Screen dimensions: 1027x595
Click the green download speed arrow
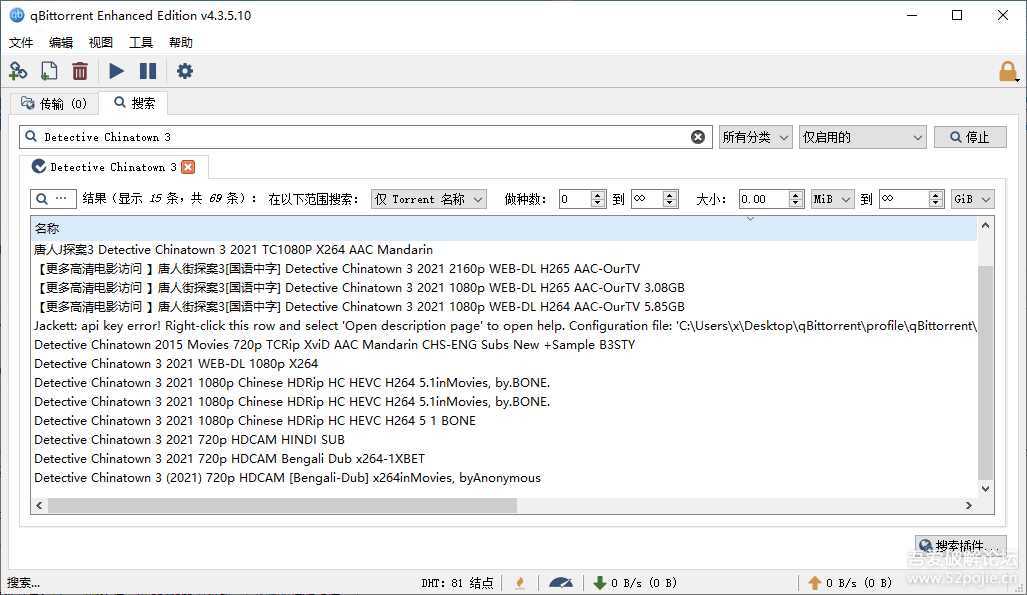point(599,583)
